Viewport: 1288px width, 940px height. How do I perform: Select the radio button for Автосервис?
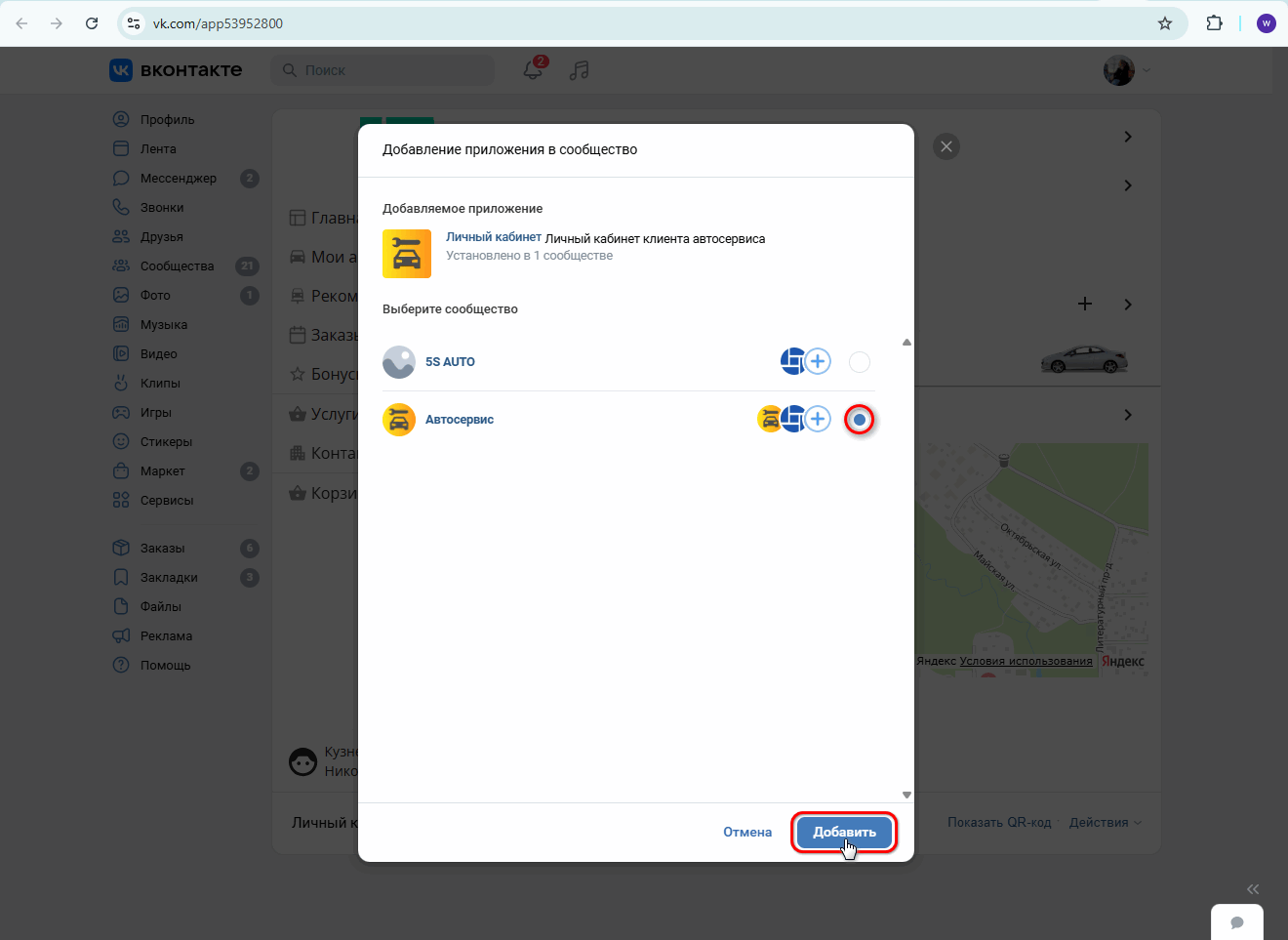click(859, 419)
